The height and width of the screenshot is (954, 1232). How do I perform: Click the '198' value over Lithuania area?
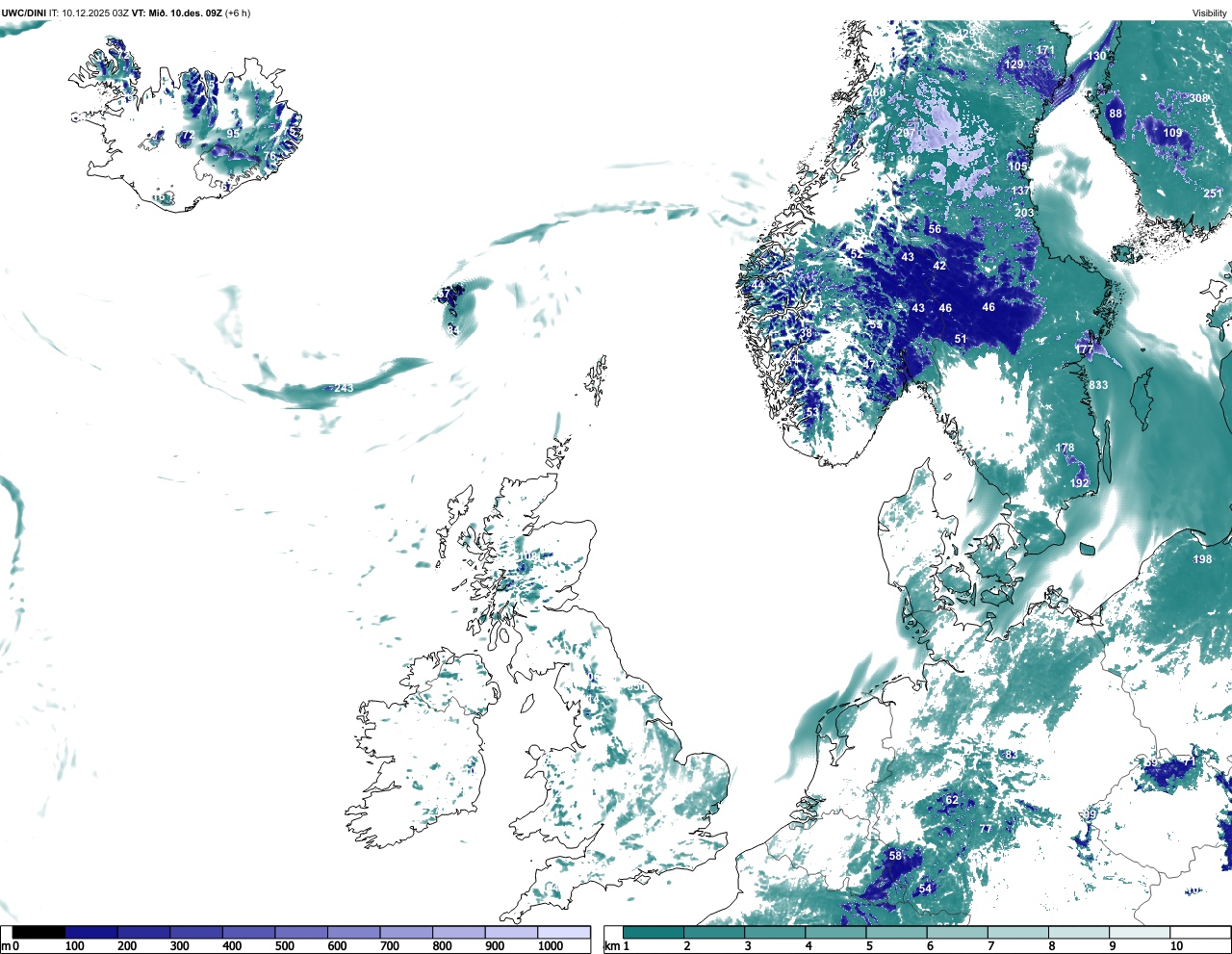(1202, 559)
